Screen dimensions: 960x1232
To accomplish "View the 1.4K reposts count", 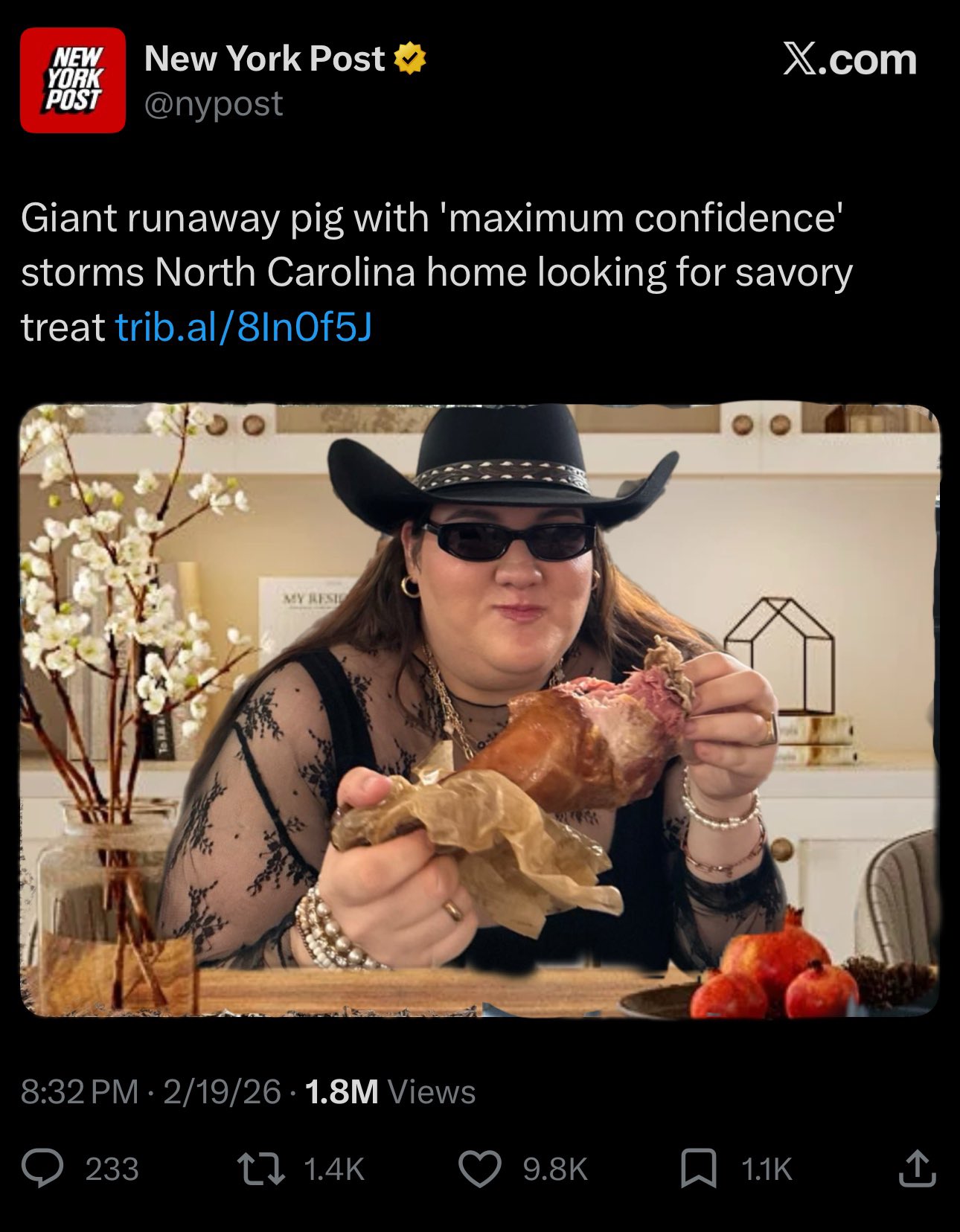I will (x=334, y=1169).
